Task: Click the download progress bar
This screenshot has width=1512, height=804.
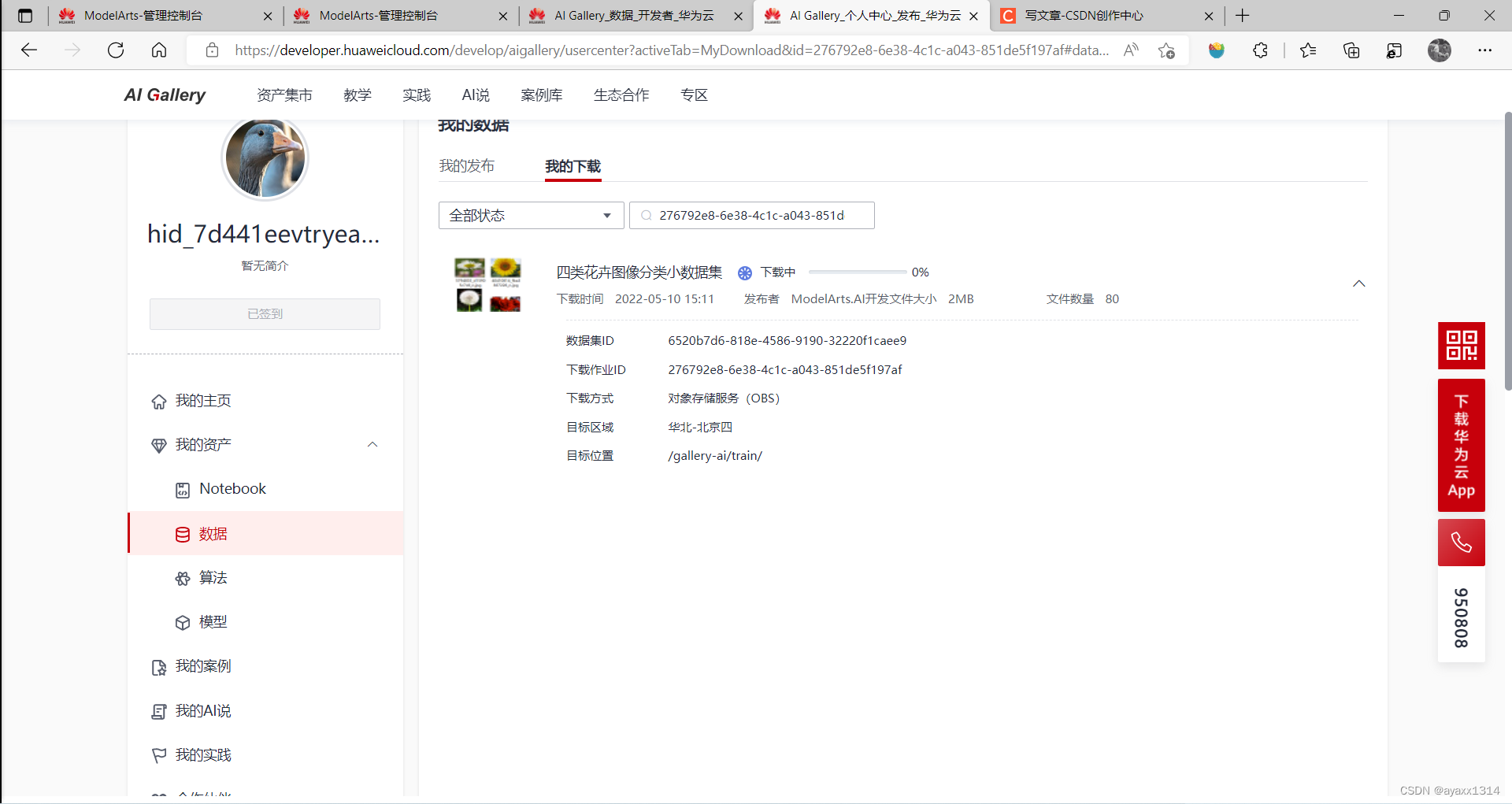Action: [x=857, y=272]
